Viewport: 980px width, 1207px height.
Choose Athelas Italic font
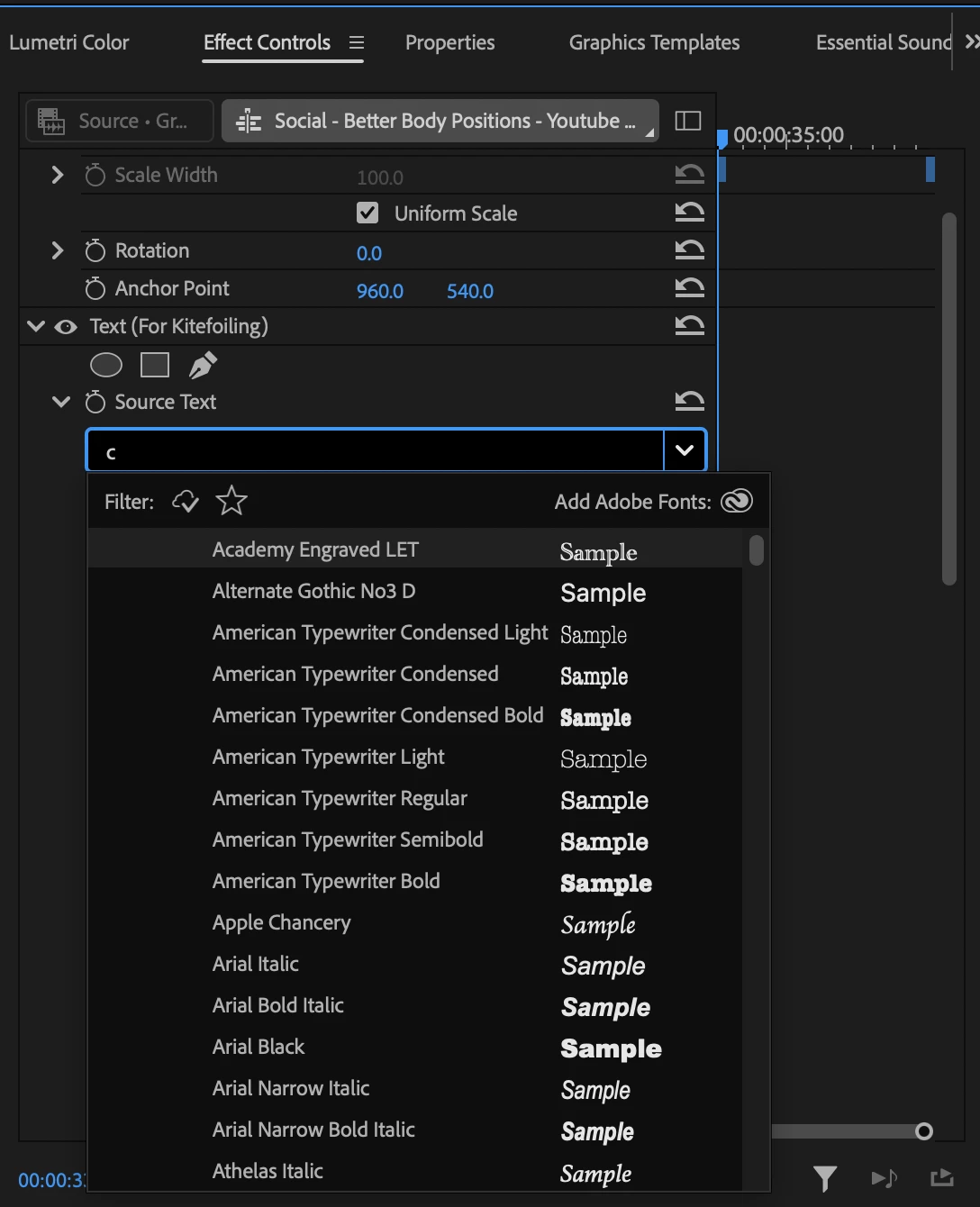(x=415, y=1171)
